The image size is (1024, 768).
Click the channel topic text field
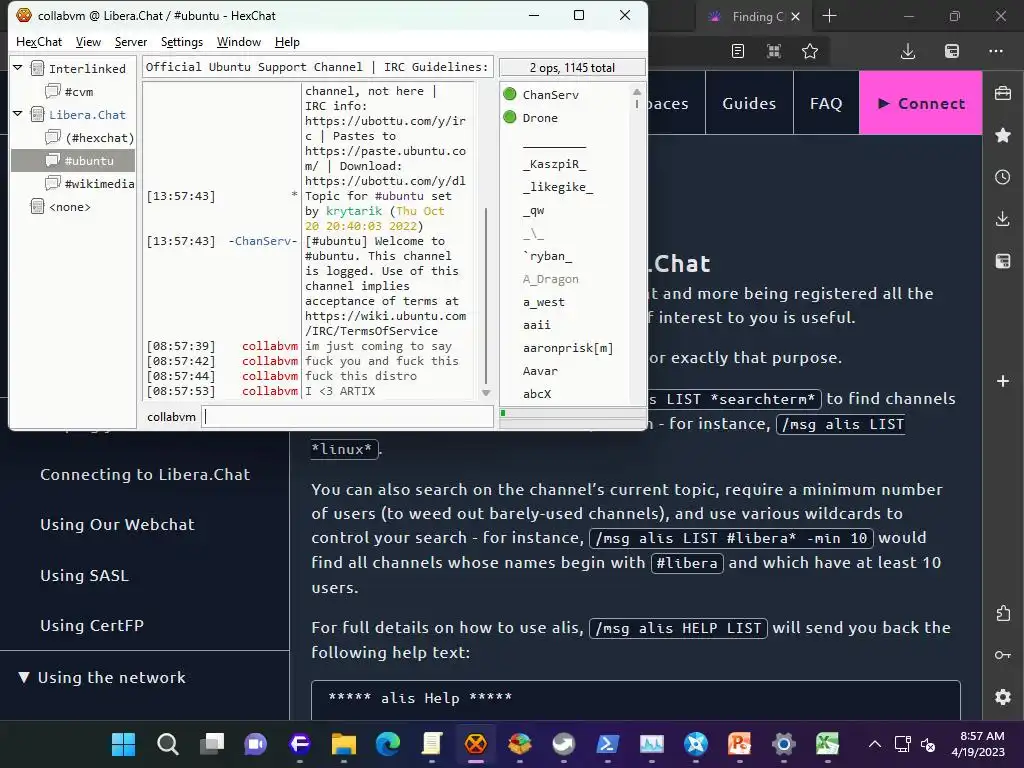pyautogui.click(x=318, y=67)
